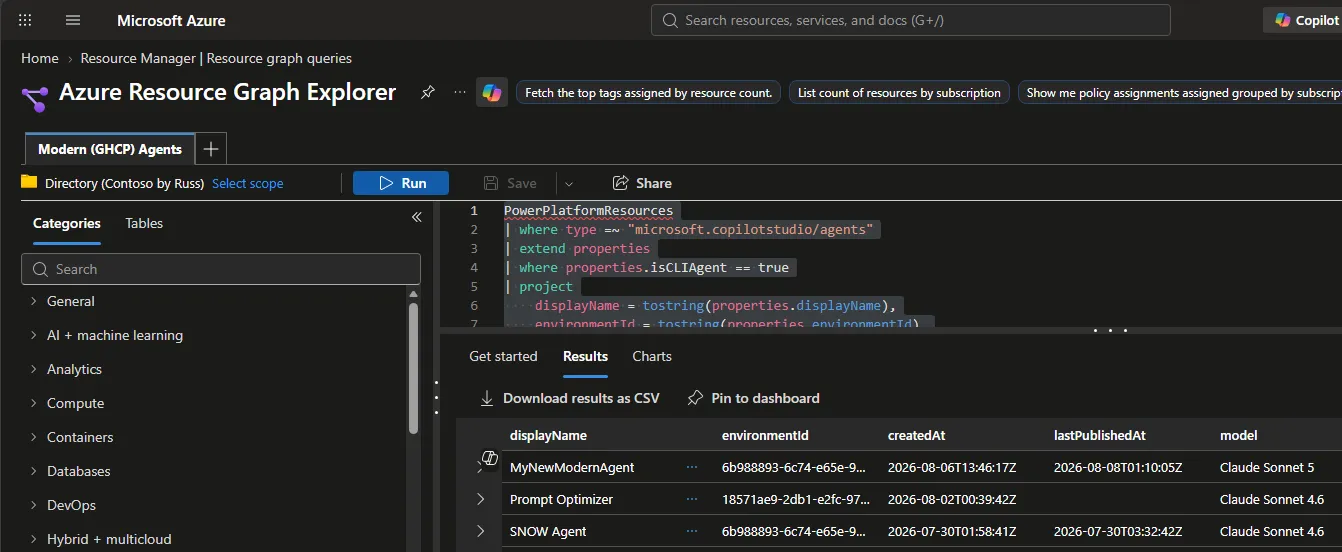Image resolution: width=1342 pixels, height=552 pixels.
Task: Open the Get started tab
Action: (503, 356)
